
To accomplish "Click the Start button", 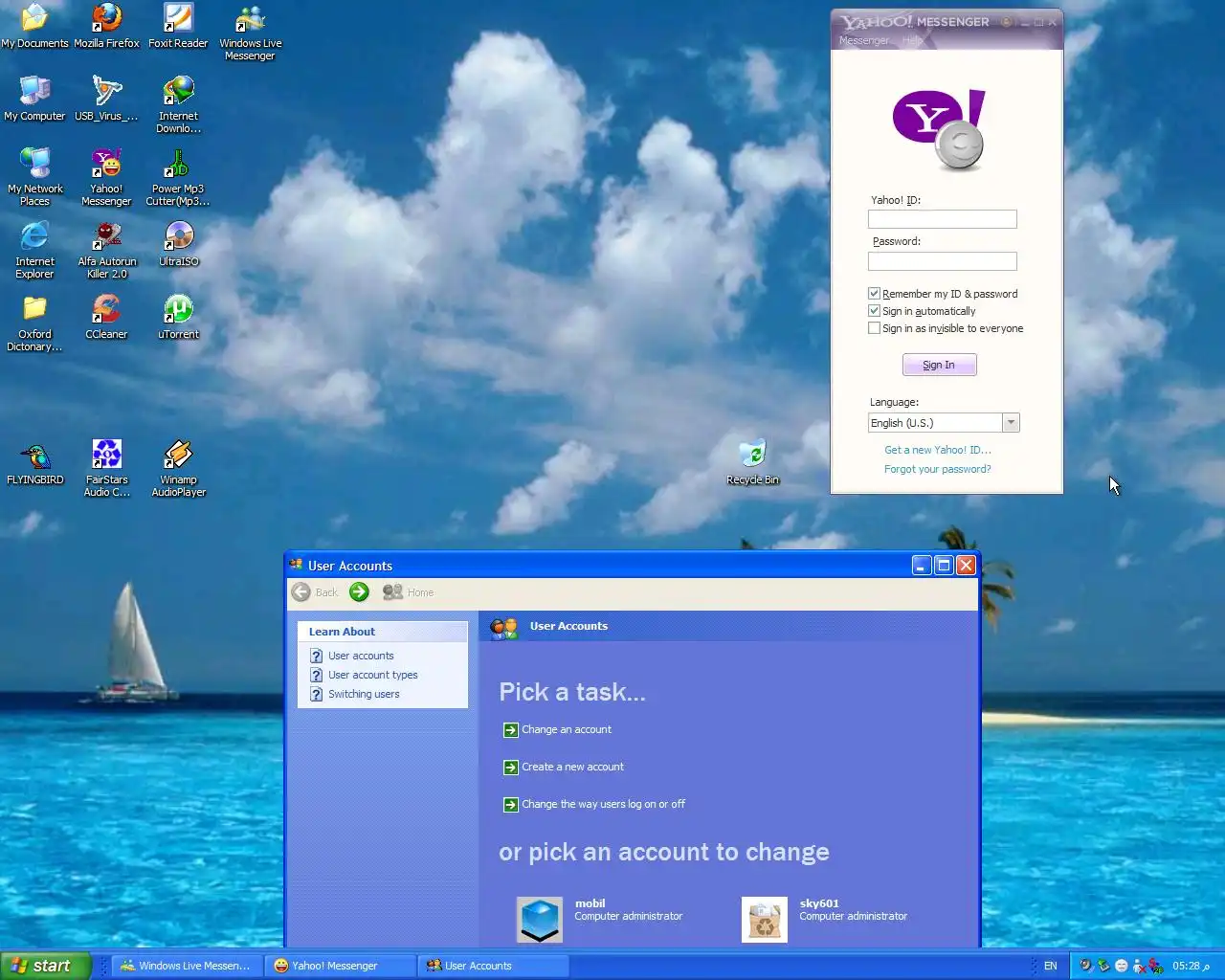I will coord(45,966).
